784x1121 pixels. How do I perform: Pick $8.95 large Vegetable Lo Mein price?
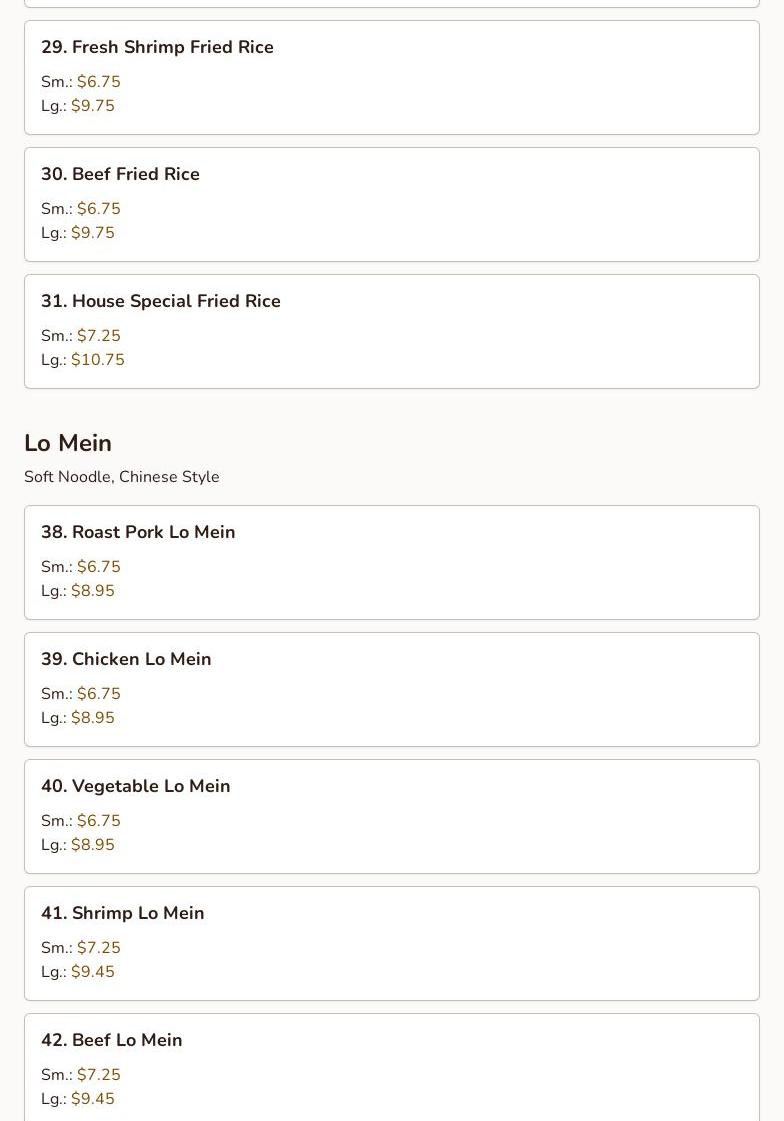93,845
